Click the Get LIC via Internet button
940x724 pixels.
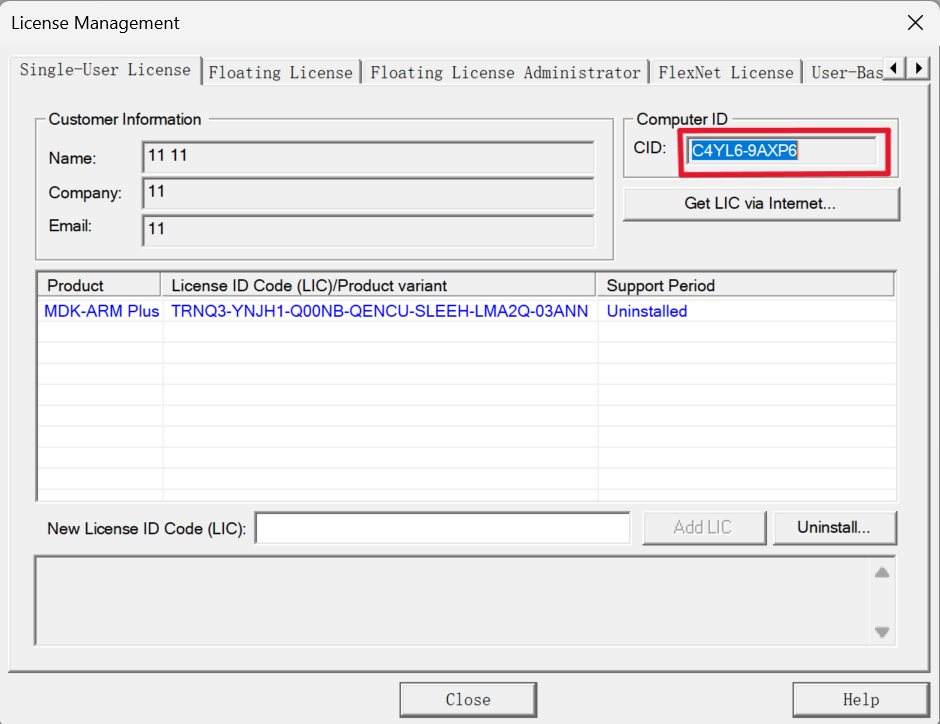point(761,204)
